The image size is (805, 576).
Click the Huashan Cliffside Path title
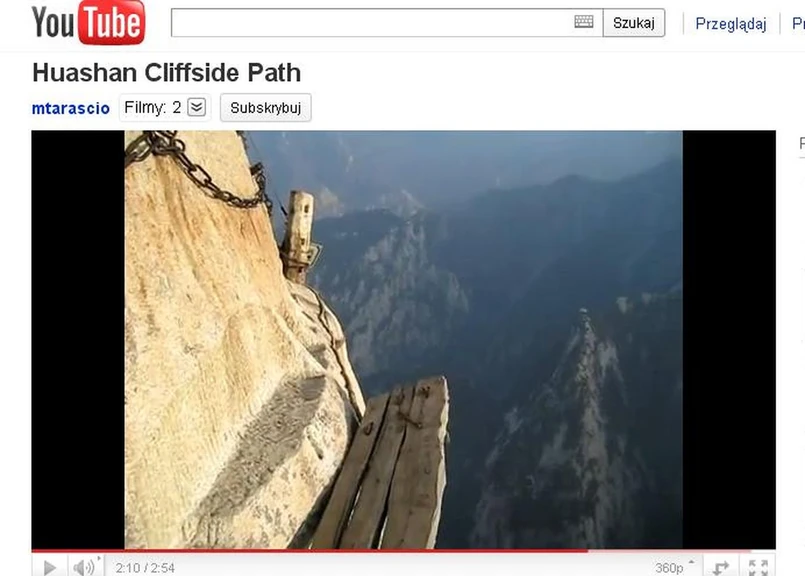[x=166, y=72]
